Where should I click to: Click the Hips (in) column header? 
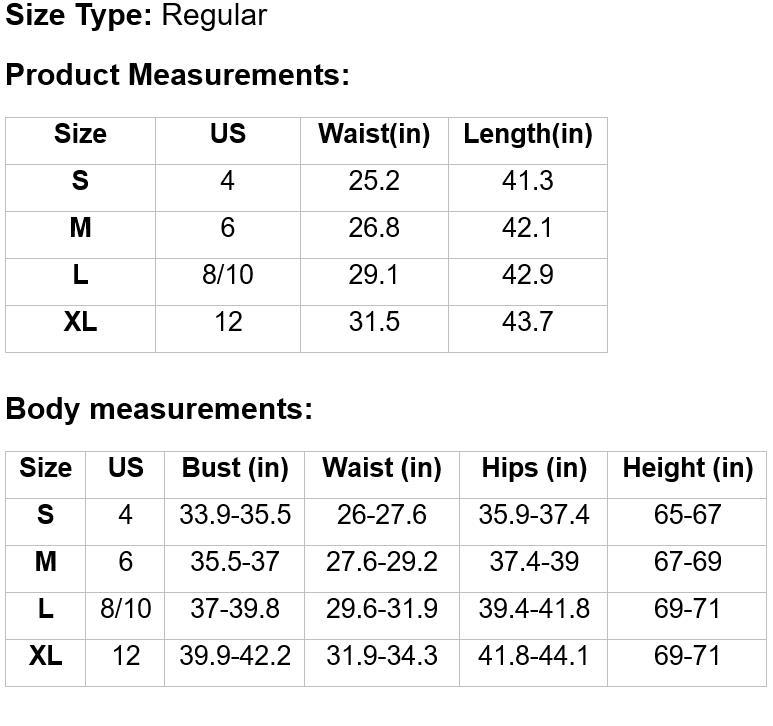point(534,467)
